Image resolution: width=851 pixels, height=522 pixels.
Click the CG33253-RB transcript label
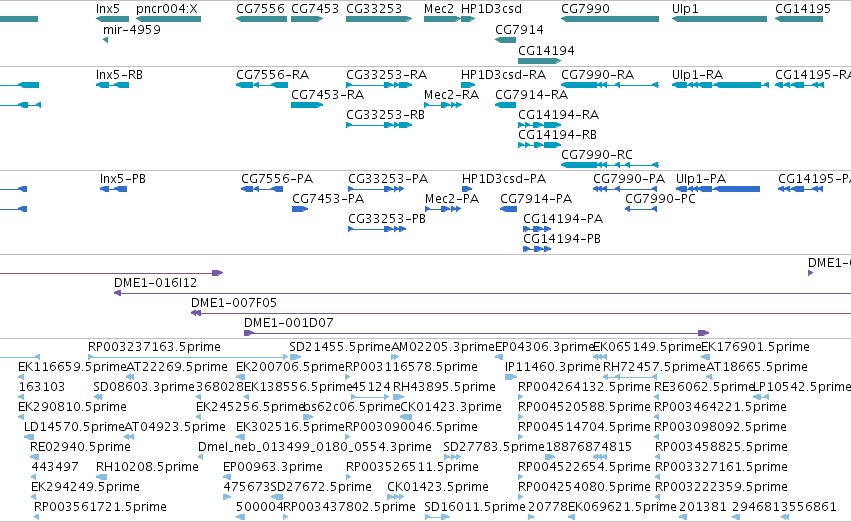pyautogui.click(x=385, y=114)
